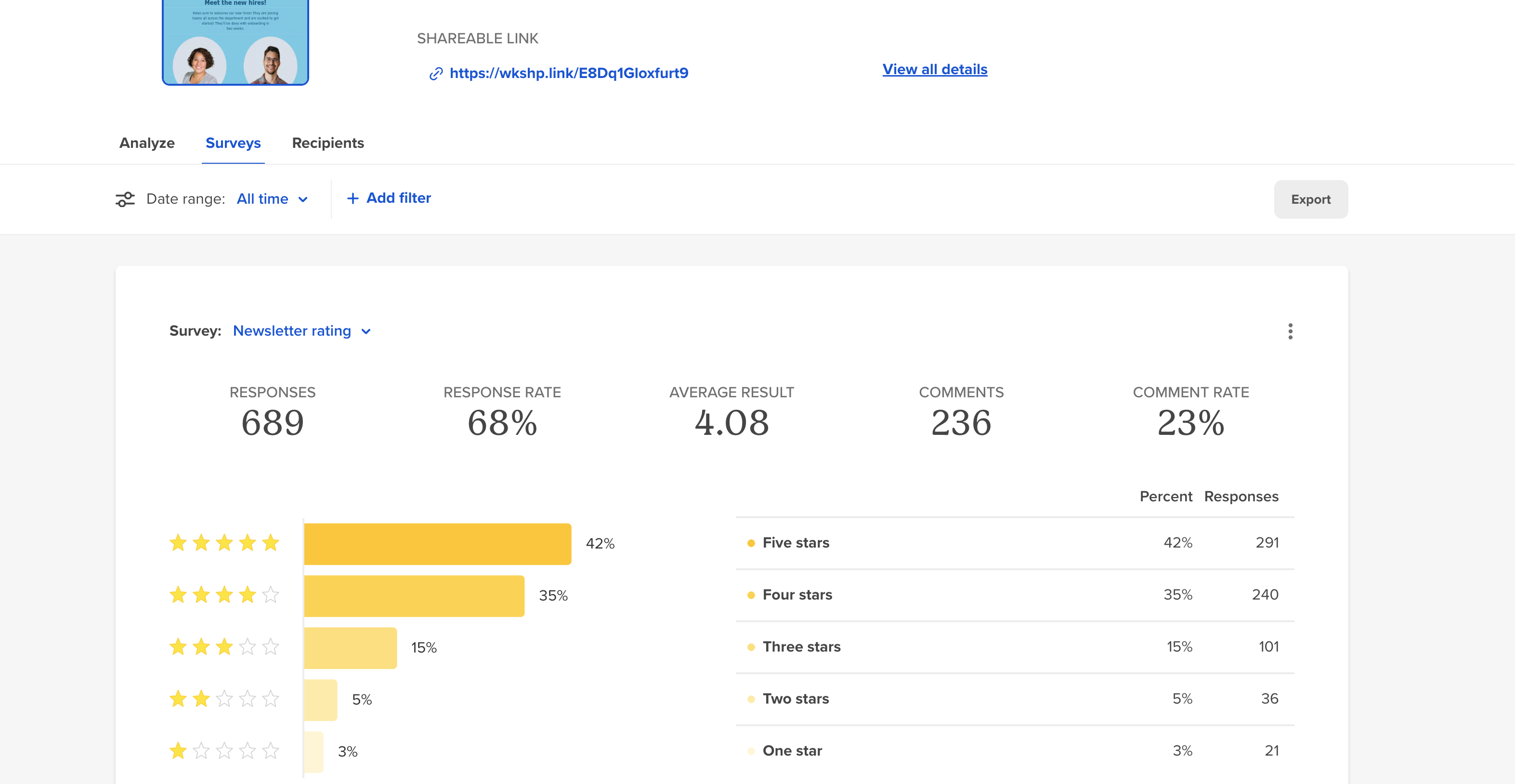
Task: Click the 689 responses value
Action: coord(273,423)
